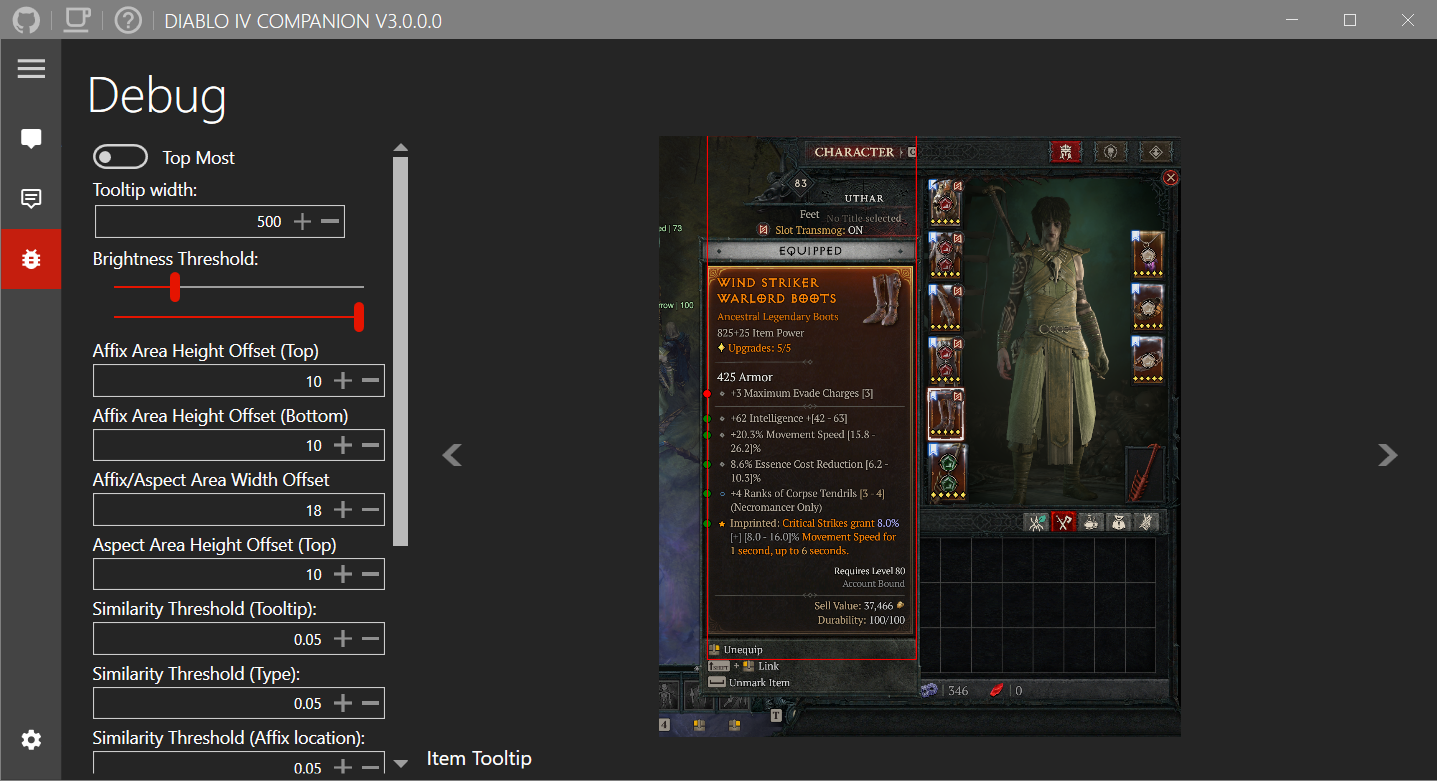The image size is (1437, 781).
Task: Open settings gear in sidebar
Action: point(31,740)
